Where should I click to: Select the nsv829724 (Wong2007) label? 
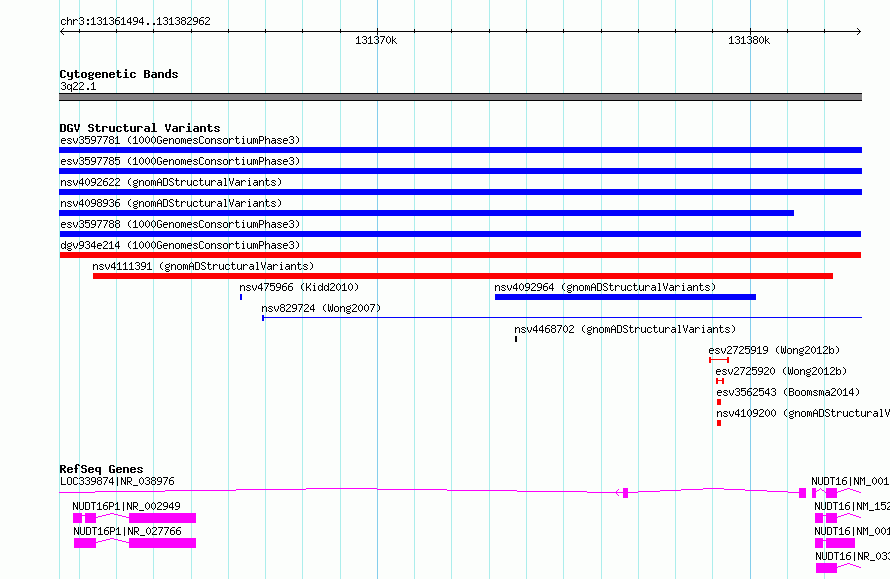tap(321, 308)
